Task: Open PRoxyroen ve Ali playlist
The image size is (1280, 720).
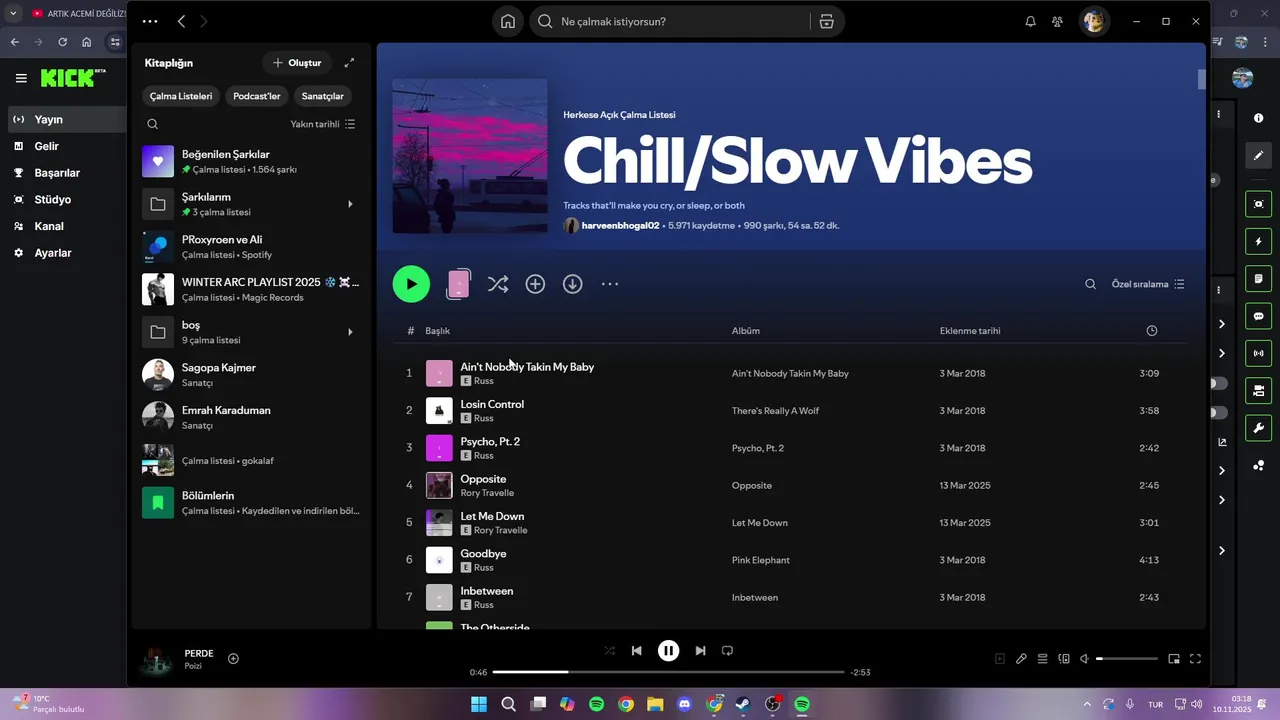Action: (250, 247)
